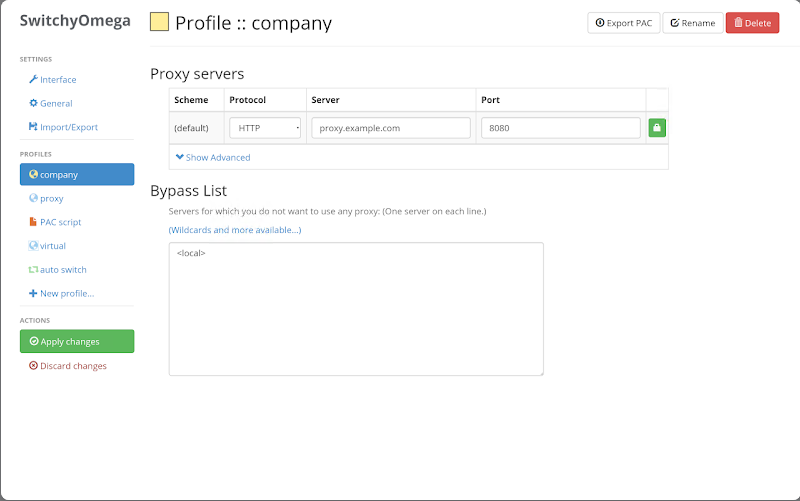Click the X icon on Discard changes
This screenshot has width=800, height=501.
point(33,365)
